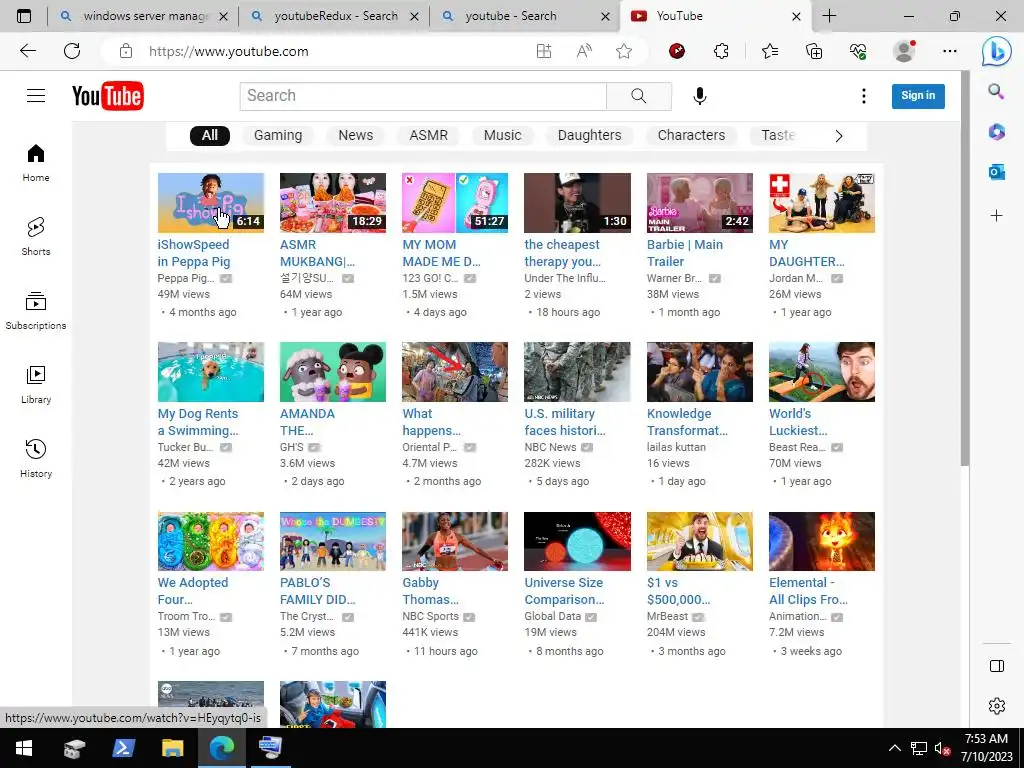Open the taskbar clock and date
The image size is (1024, 768).
[986, 748]
